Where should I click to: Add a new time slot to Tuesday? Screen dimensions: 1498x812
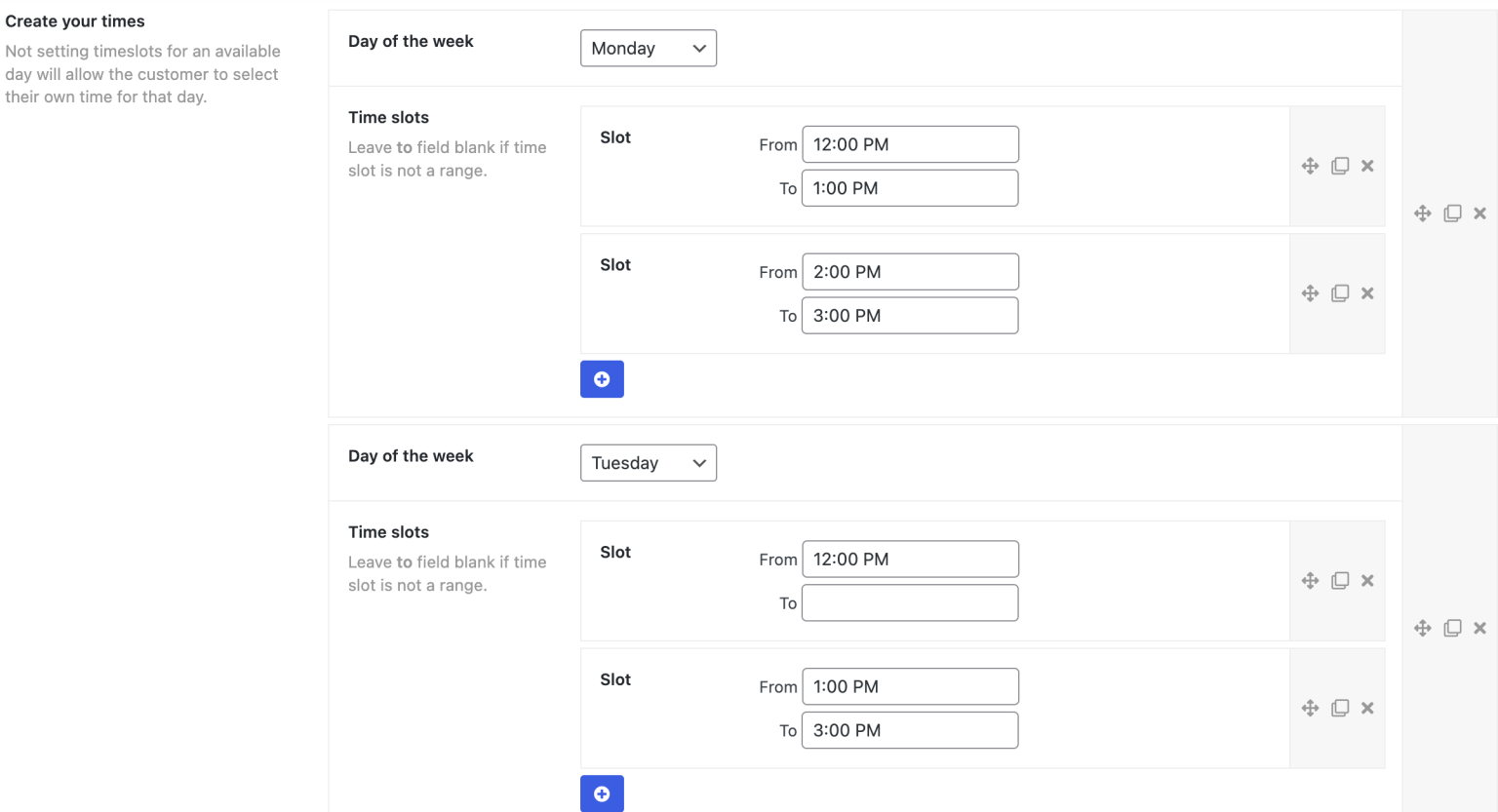pos(602,793)
